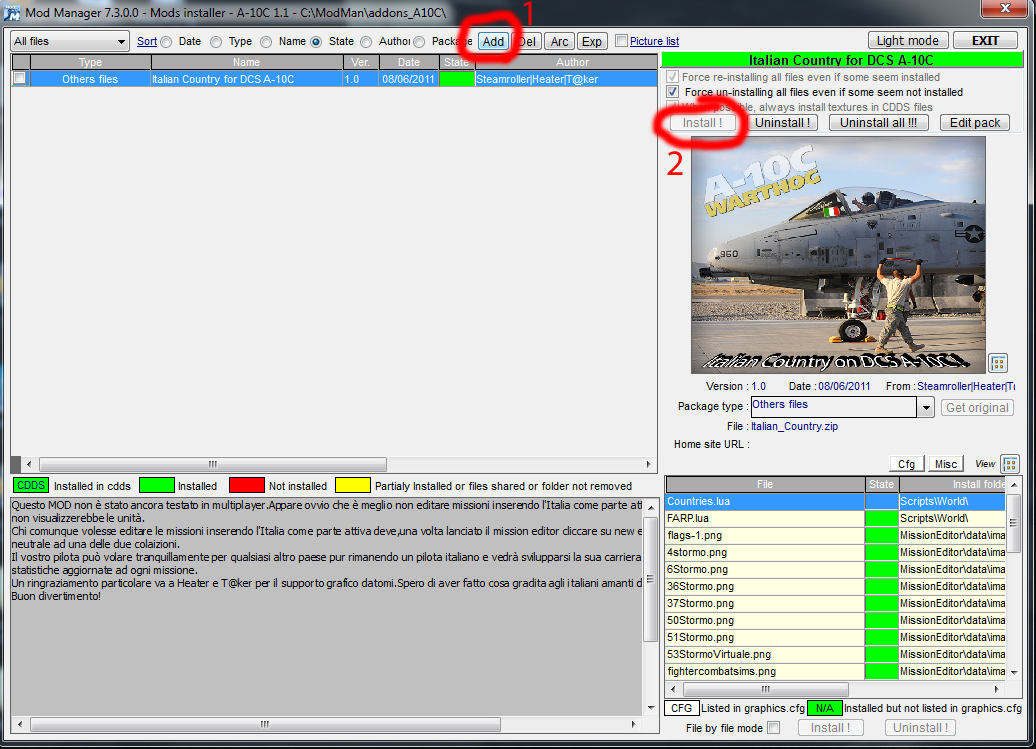Select the 36Stormo.png file row
The image size is (1036, 749).
click(835, 586)
